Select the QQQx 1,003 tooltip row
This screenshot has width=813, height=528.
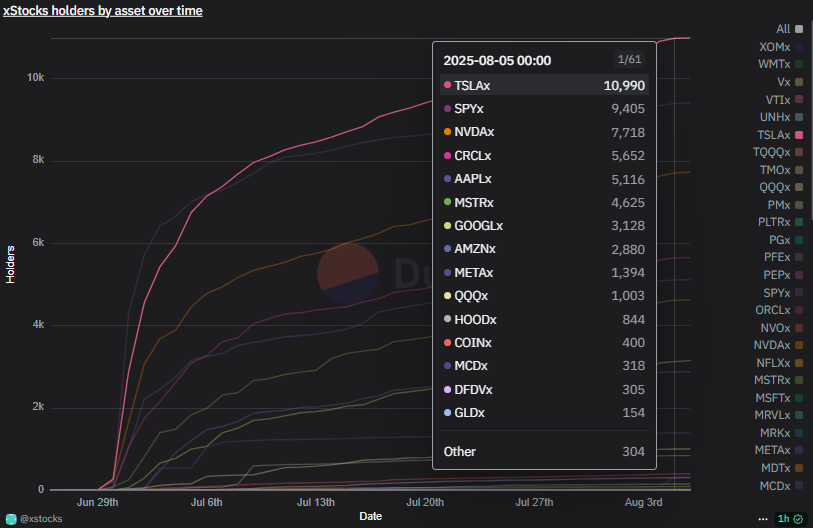[544, 296]
